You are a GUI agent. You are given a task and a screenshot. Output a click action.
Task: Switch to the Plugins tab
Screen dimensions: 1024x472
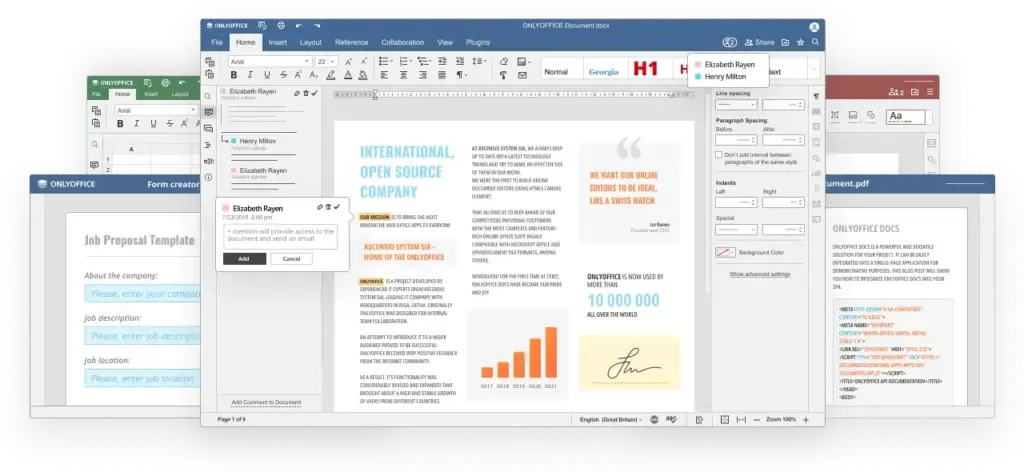click(x=478, y=42)
